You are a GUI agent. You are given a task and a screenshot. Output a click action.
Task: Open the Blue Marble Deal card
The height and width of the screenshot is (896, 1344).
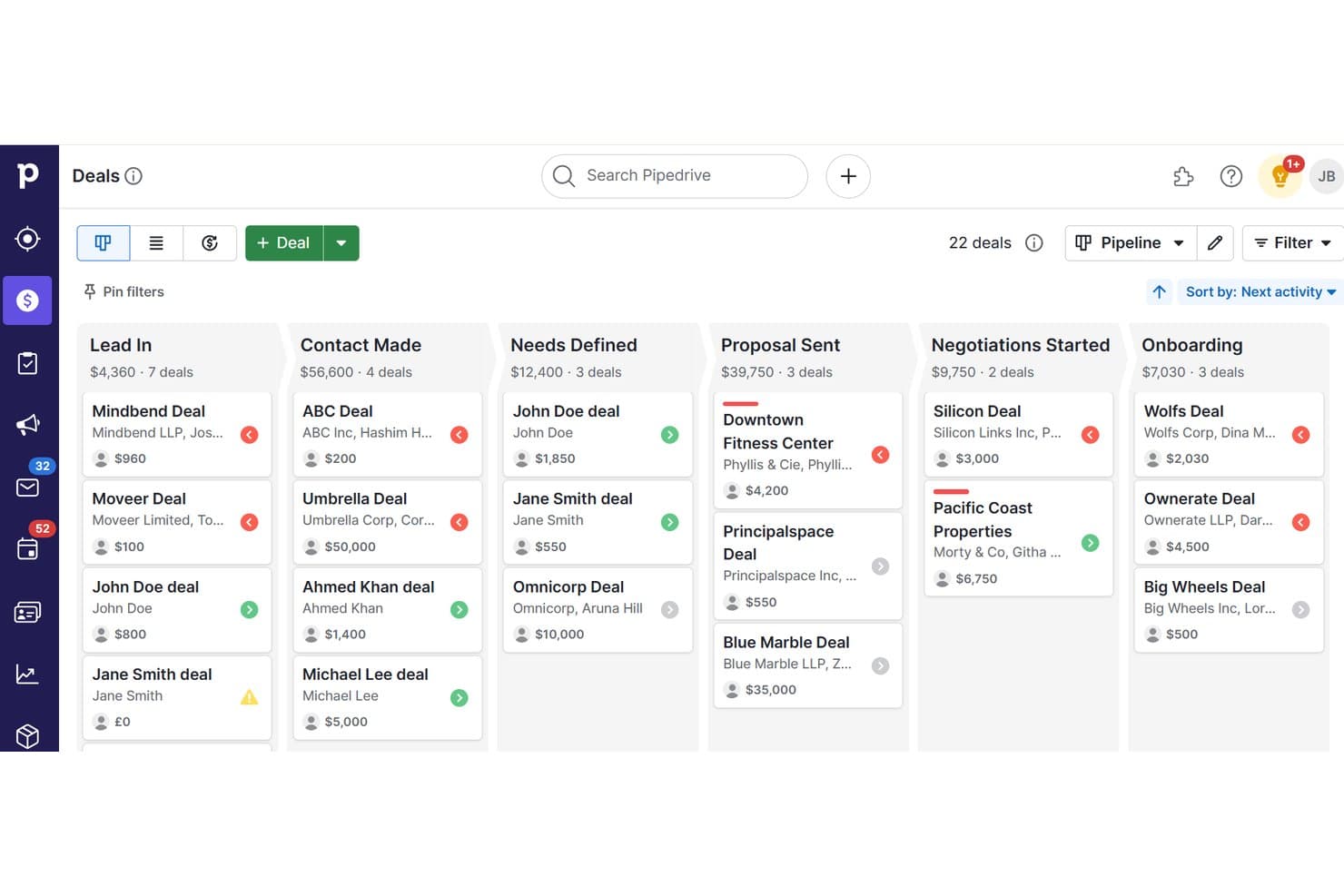(807, 665)
